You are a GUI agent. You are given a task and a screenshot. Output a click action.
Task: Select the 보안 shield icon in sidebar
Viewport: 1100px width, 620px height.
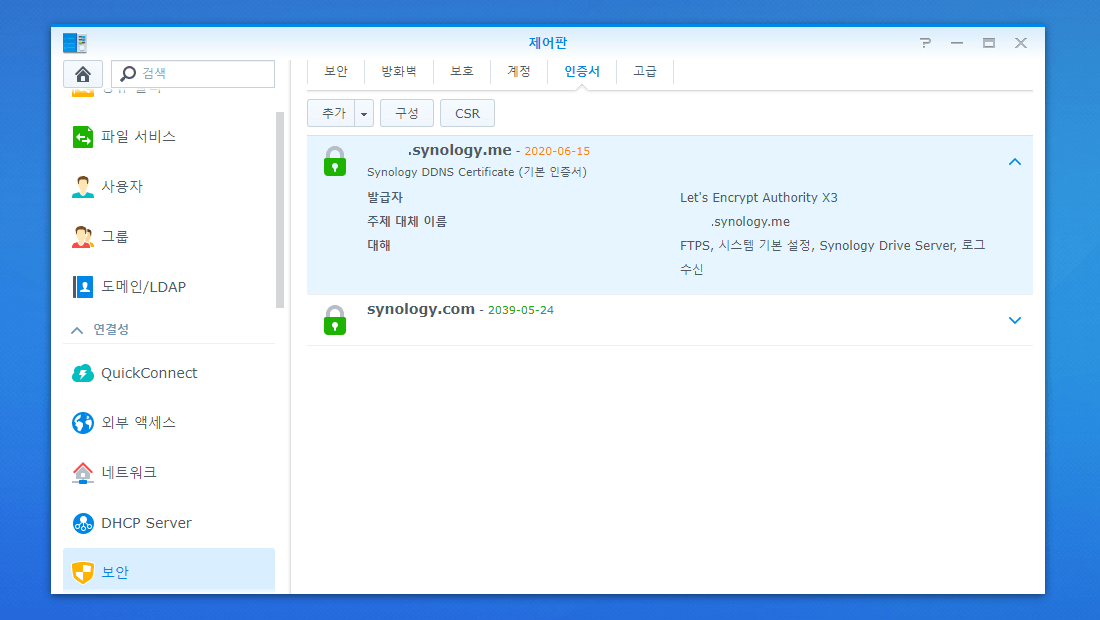(x=83, y=572)
